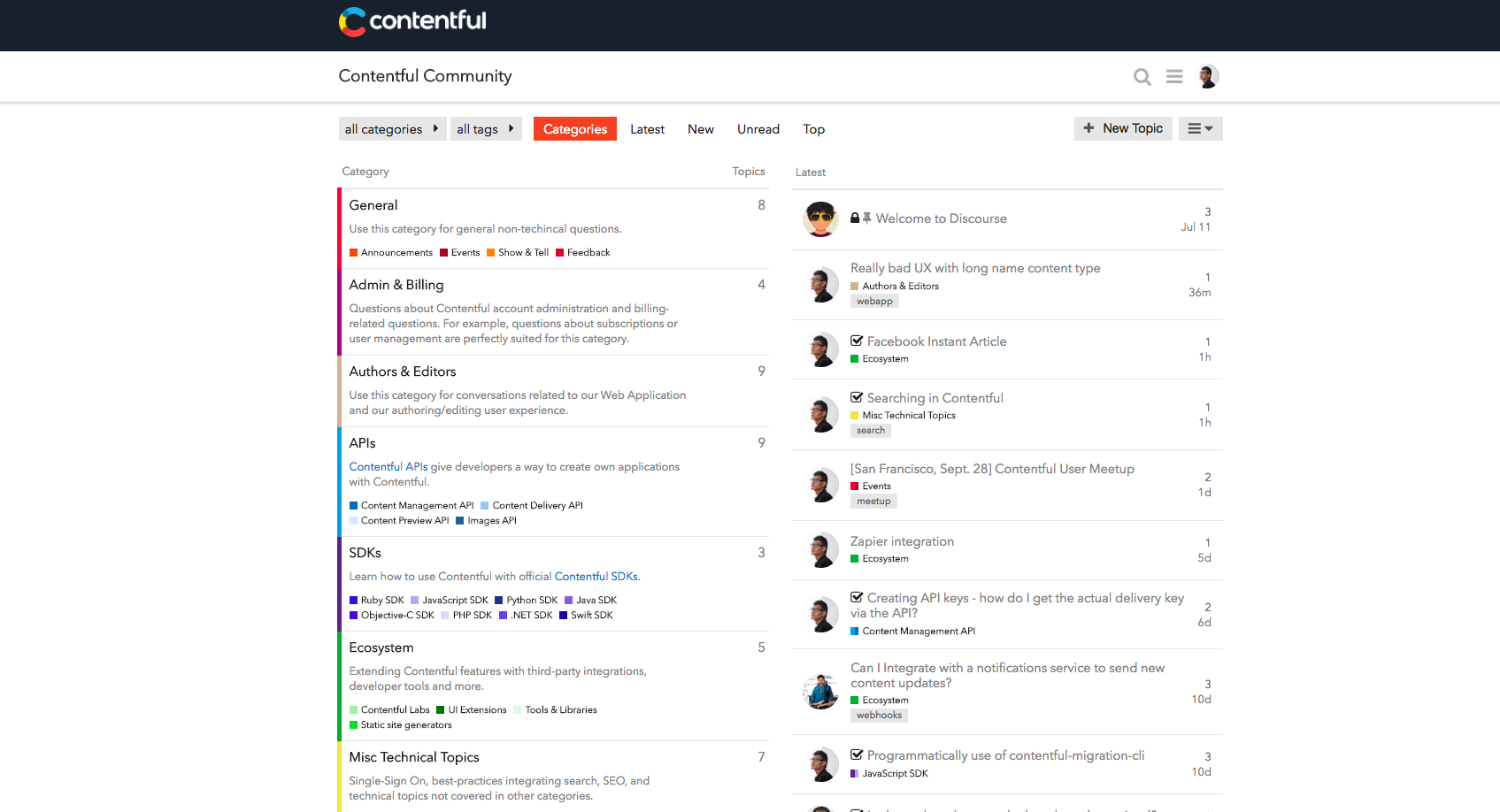
Task: Open the General category
Action: 373,205
